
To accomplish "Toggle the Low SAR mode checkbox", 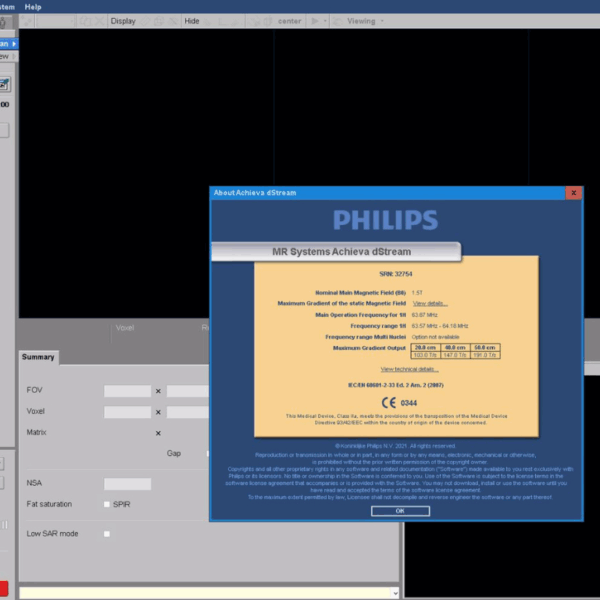I will [107, 534].
